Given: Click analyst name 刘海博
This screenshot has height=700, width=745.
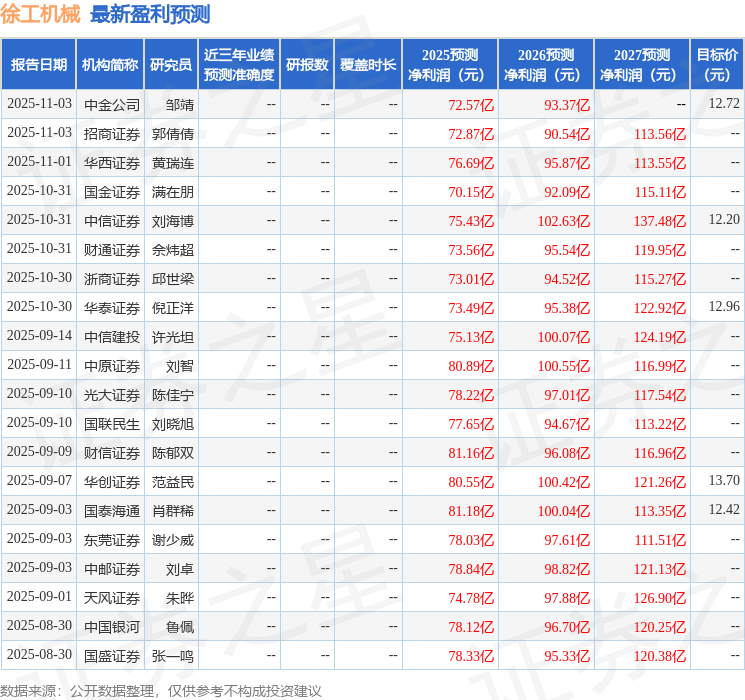Looking at the screenshot, I should tap(173, 220).
